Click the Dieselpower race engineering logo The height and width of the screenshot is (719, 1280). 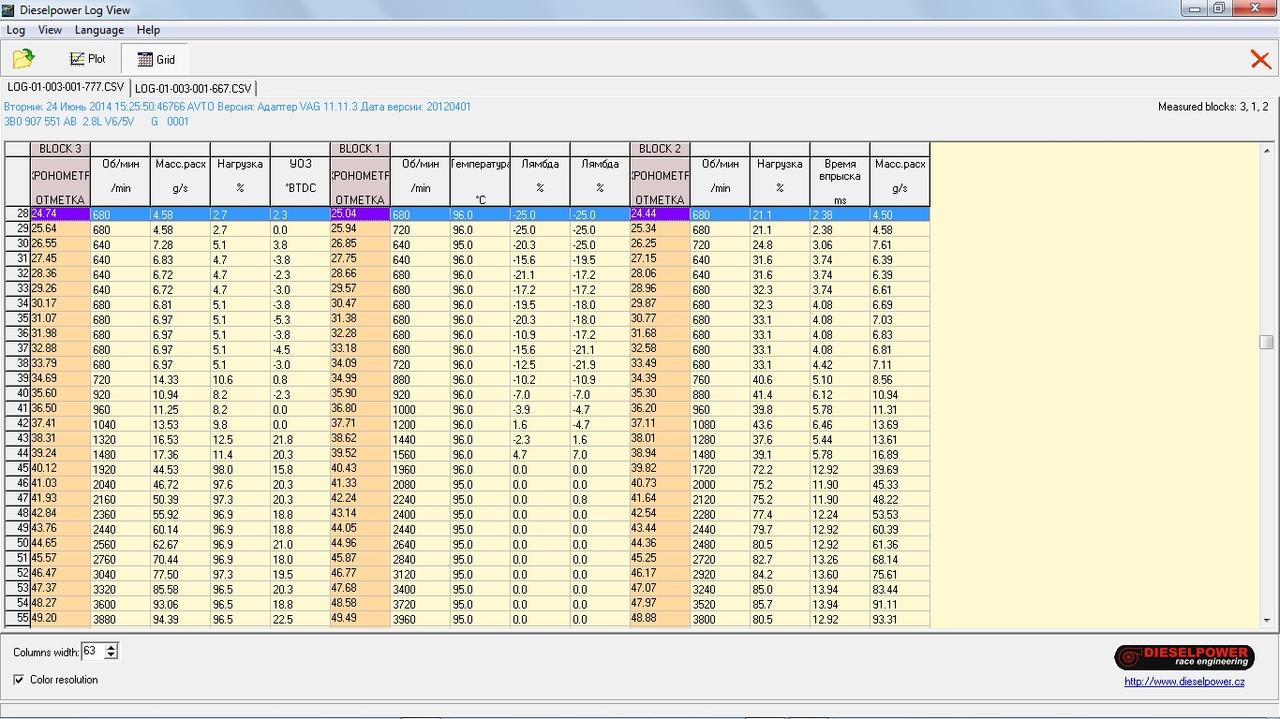point(1184,657)
